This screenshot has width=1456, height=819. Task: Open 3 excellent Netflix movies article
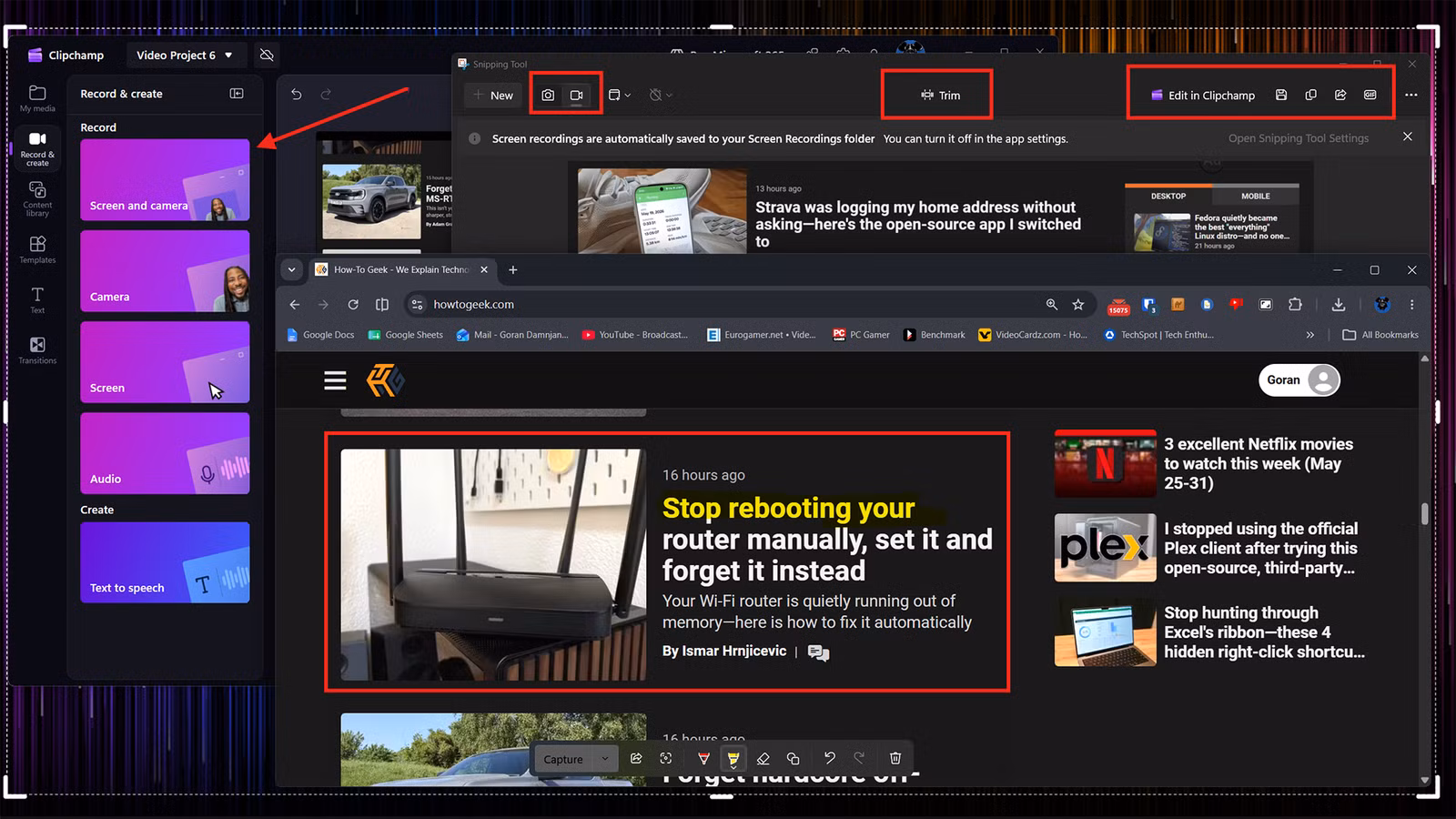[x=1259, y=463]
